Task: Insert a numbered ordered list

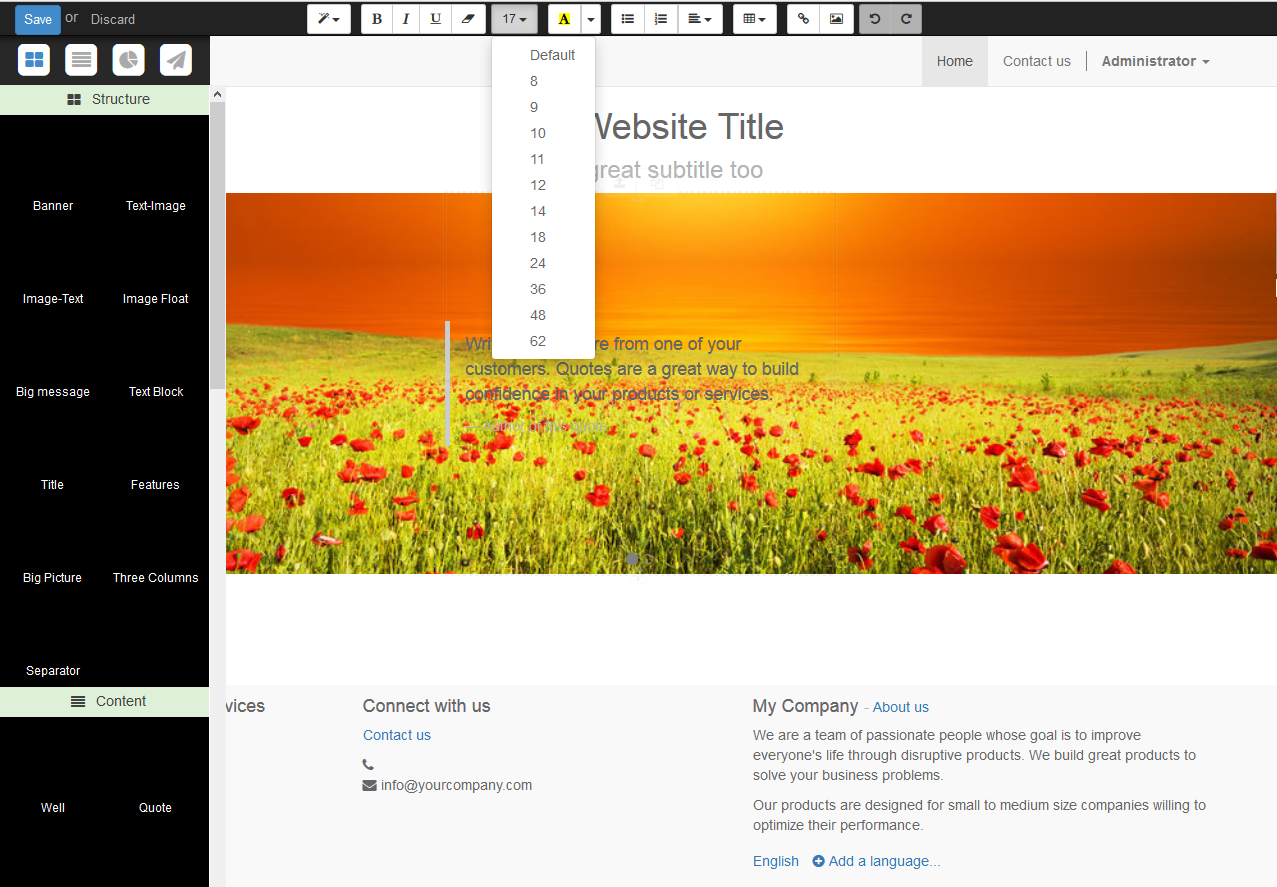Action: tap(660, 19)
